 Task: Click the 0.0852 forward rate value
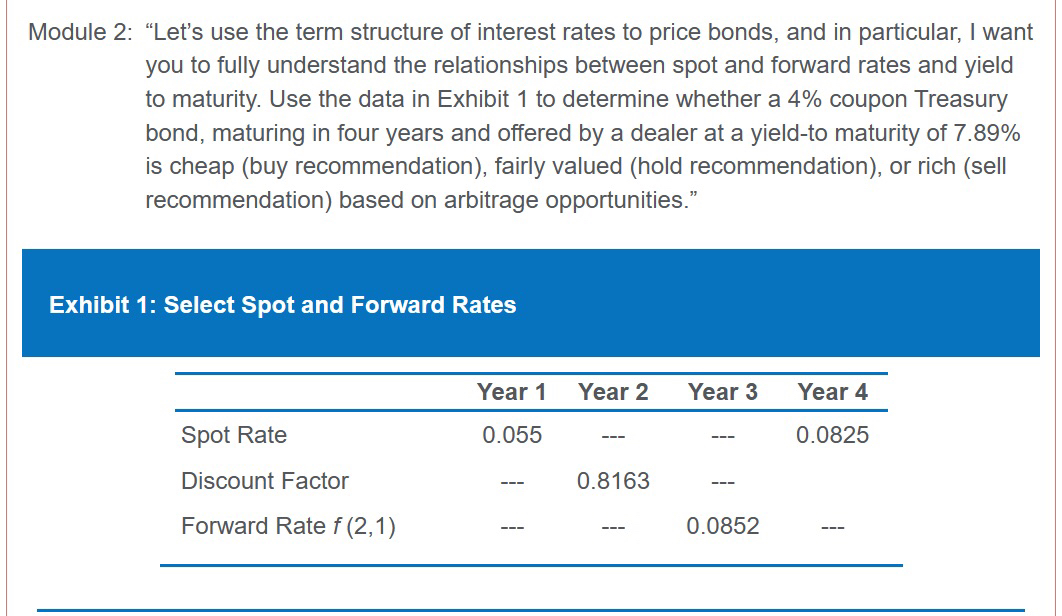[x=722, y=526]
